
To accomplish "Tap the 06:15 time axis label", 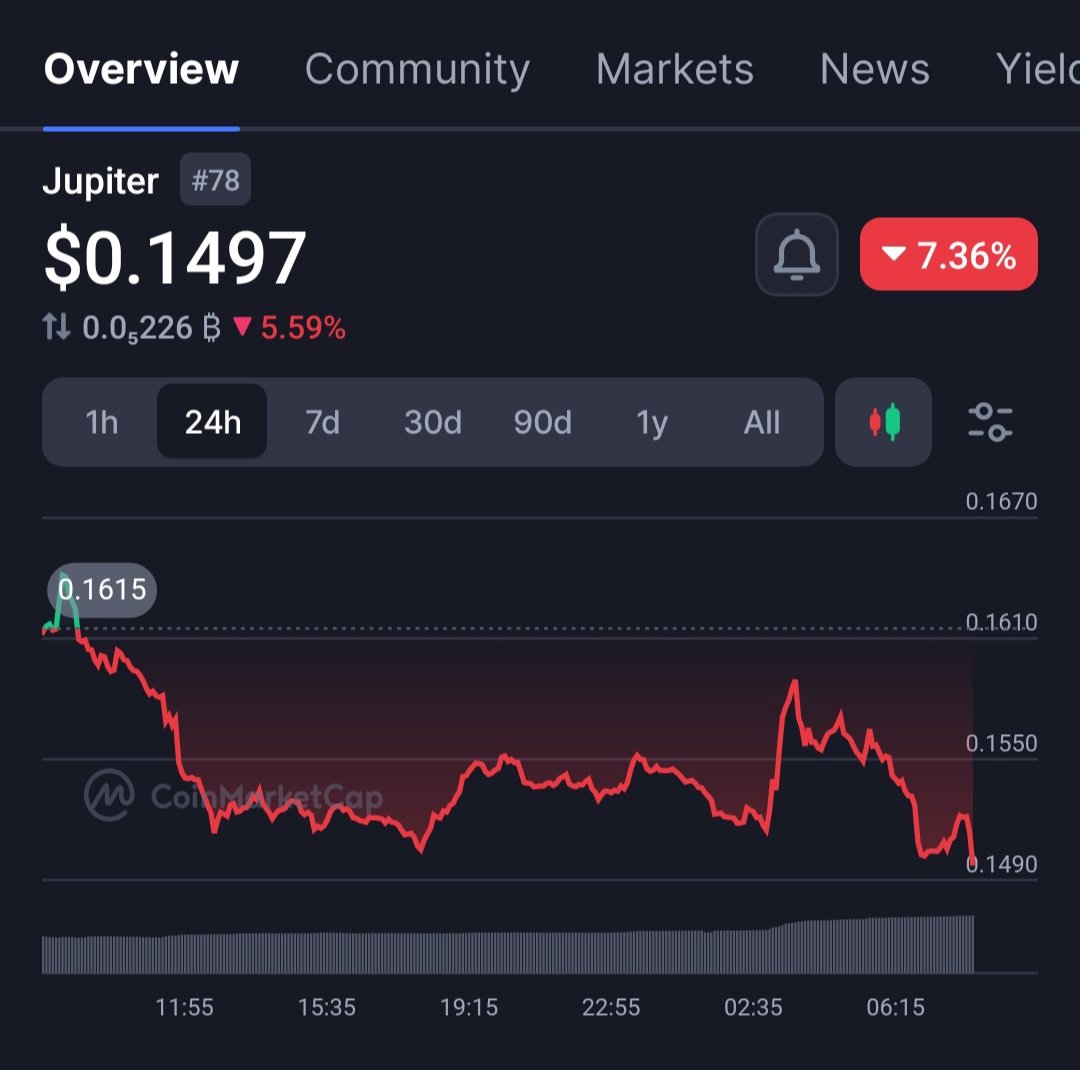I will click(895, 1007).
